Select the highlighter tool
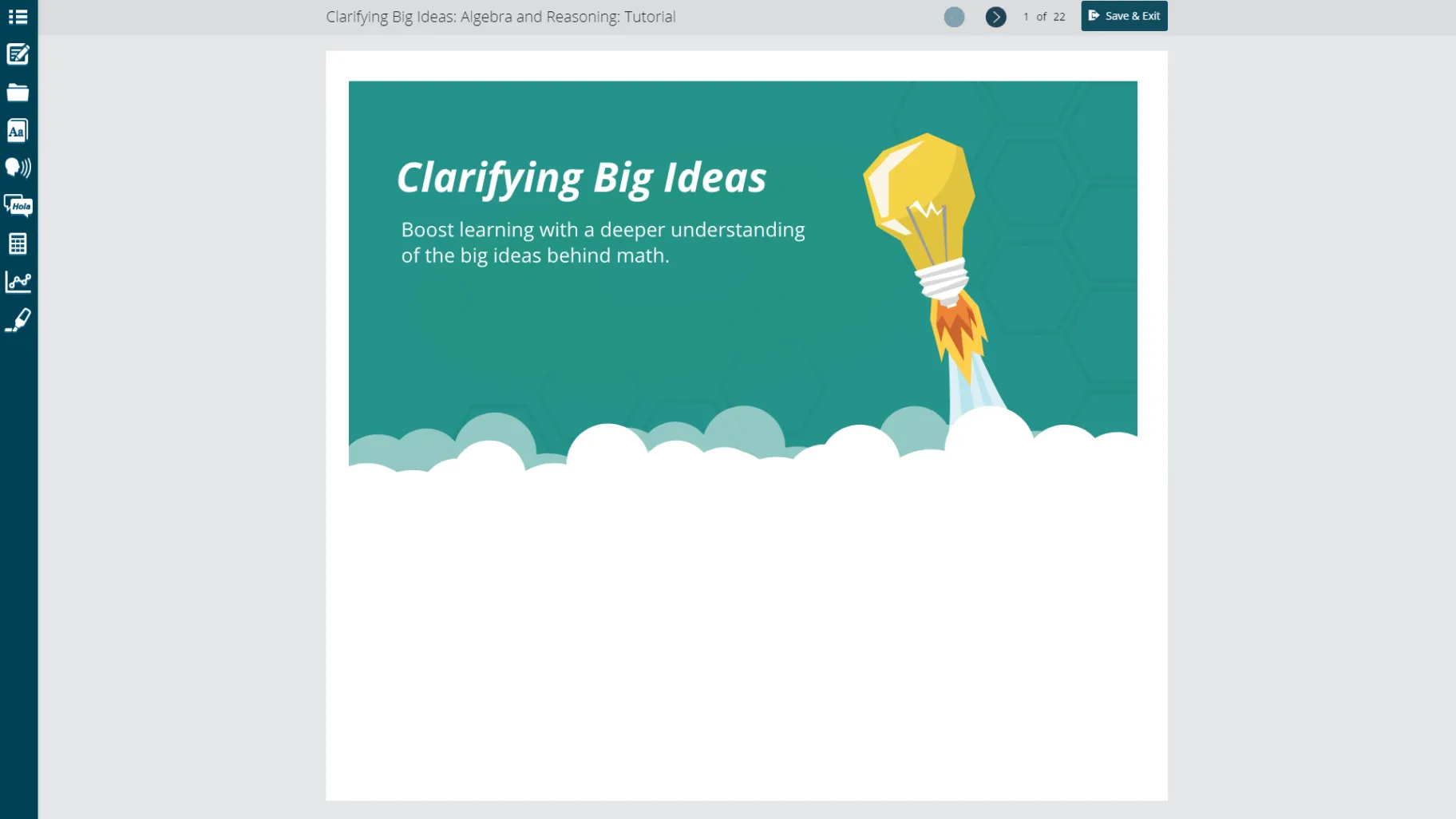Viewport: 1456px width, 819px height. [18, 320]
